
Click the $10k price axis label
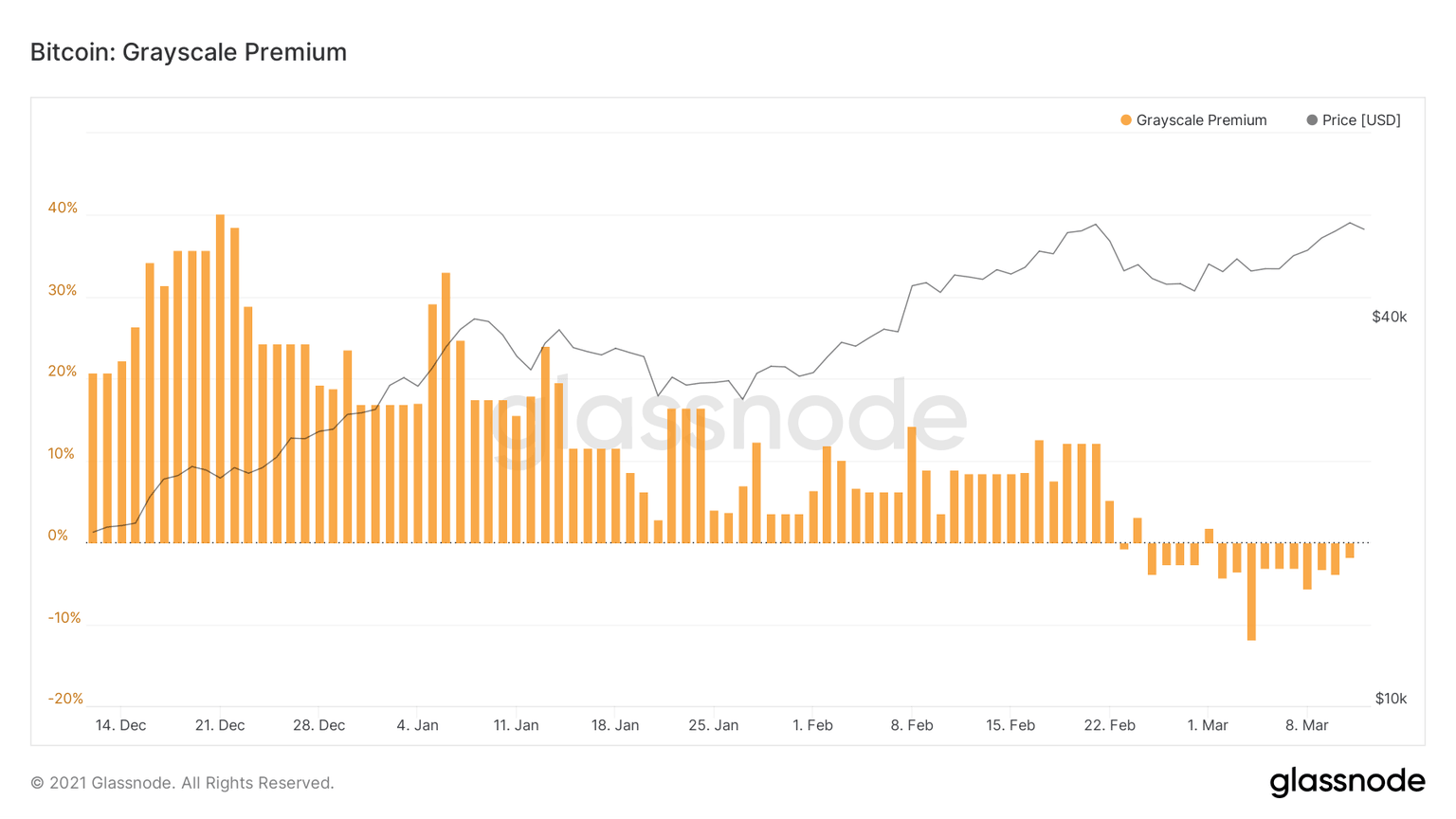pos(1391,699)
